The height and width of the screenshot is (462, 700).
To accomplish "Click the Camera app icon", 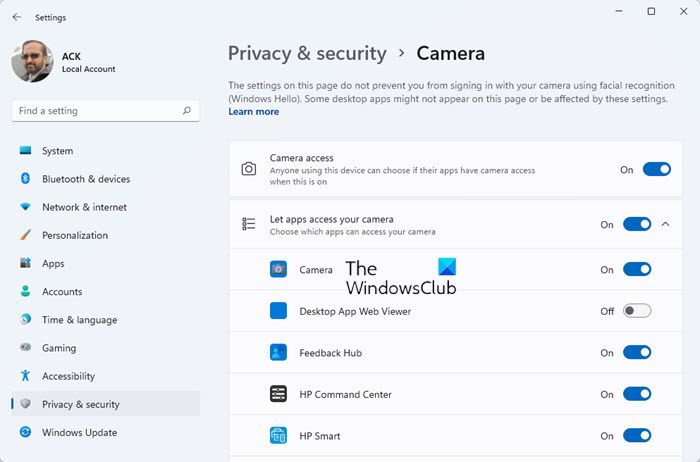I will click(x=278, y=270).
